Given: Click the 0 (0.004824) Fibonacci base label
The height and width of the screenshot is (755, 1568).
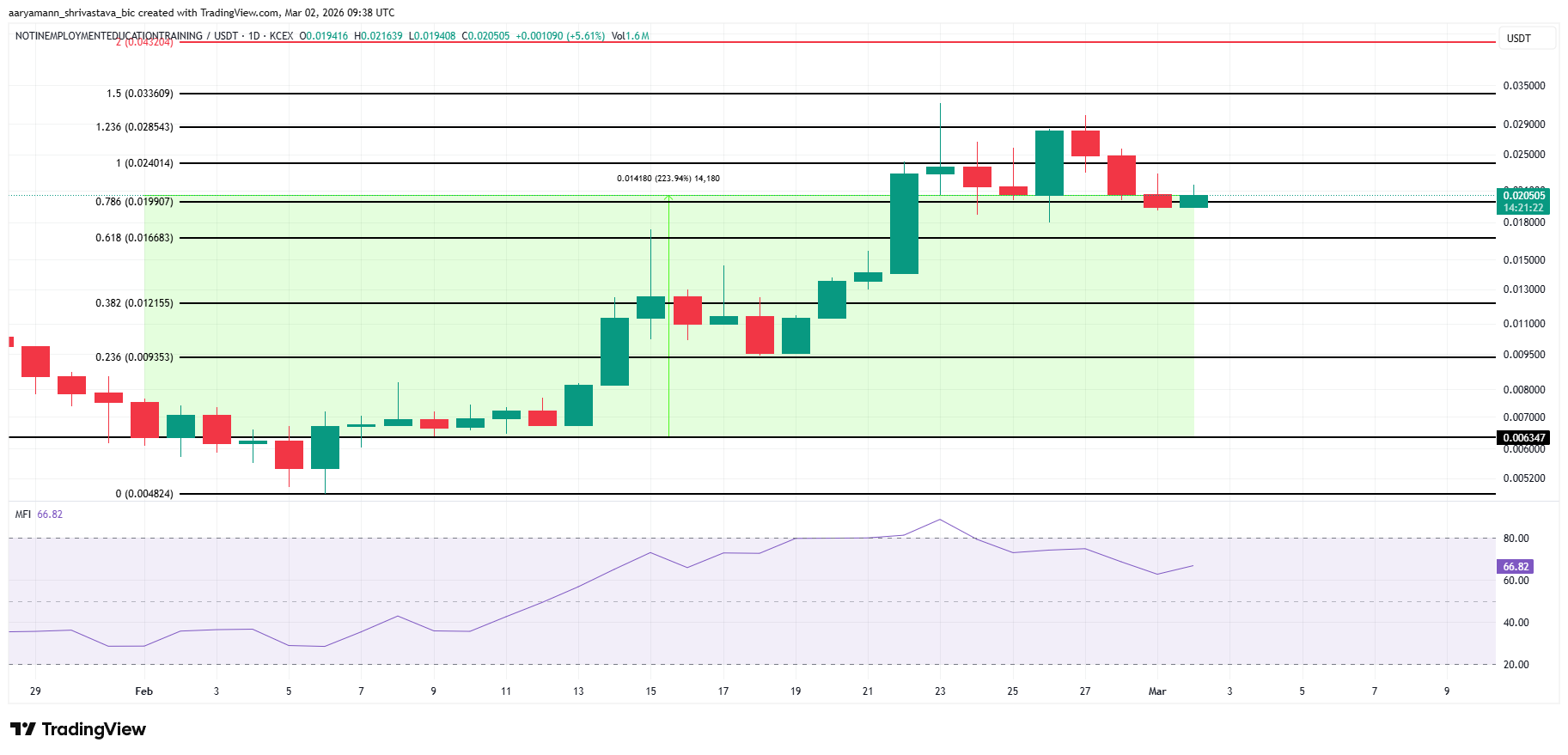Looking at the screenshot, I should click(x=144, y=494).
